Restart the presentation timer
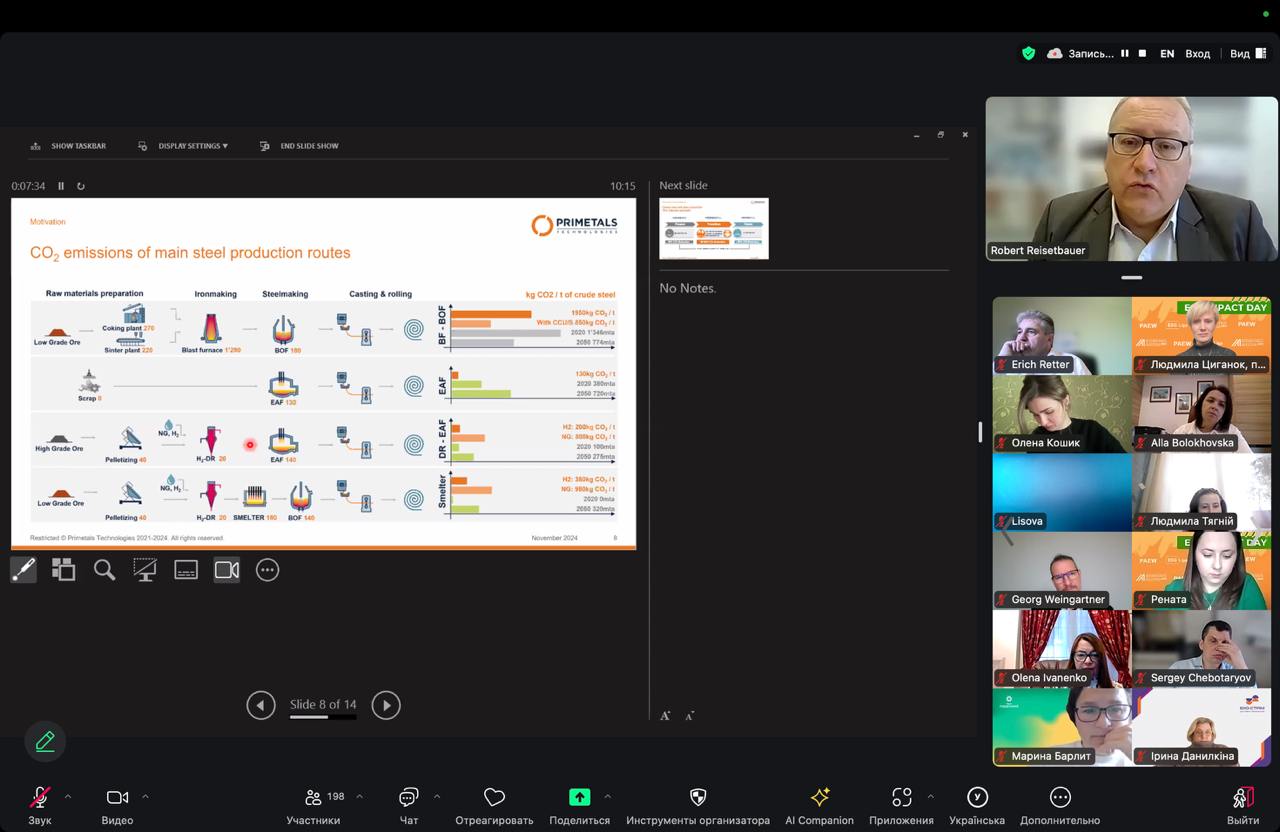This screenshot has height=832, width=1280. coord(81,186)
